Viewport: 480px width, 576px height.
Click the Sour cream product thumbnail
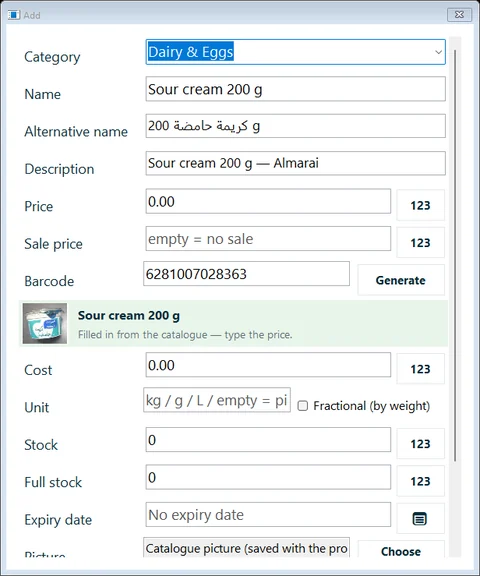pos(45,323)
